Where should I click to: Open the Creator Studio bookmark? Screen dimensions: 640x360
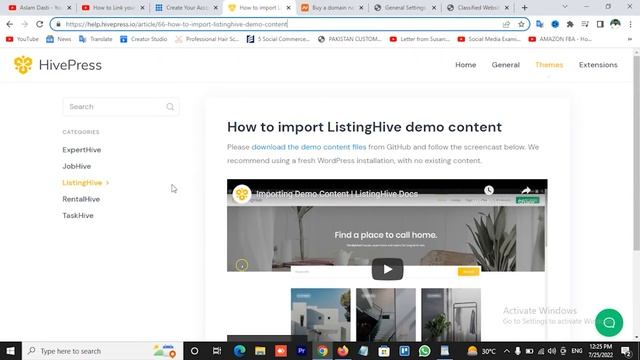pos(144,39)
